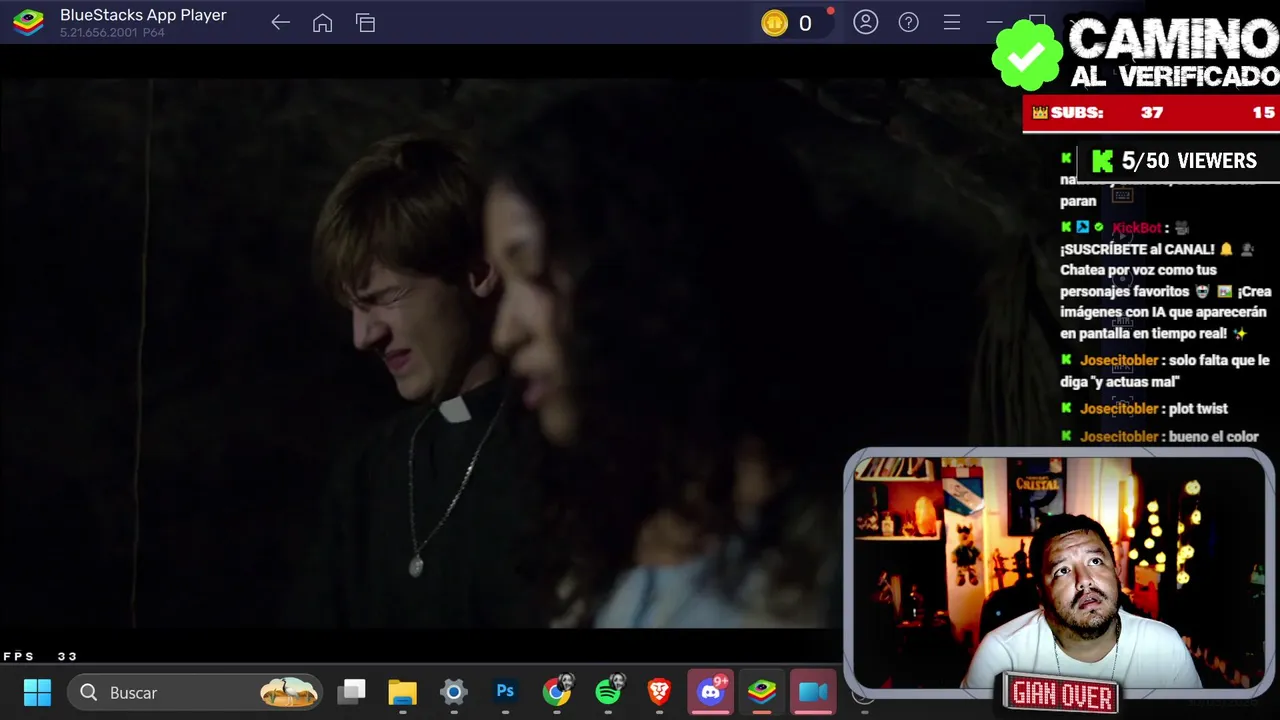Switch to Google Chrome in the taskbar
This screenshot has width=1280, height=720.
tap(557, 691)
